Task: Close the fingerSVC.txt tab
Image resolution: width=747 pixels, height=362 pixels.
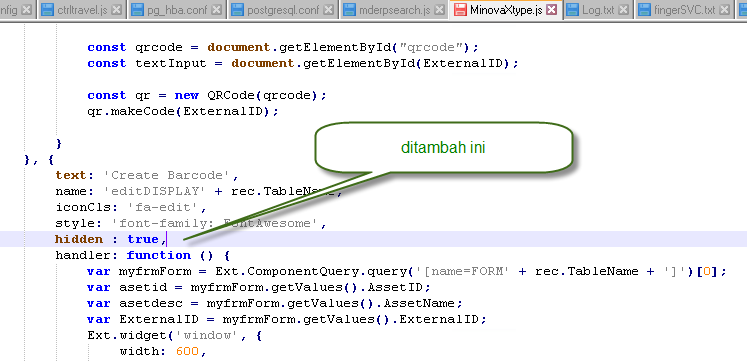Action: point(725,10)
